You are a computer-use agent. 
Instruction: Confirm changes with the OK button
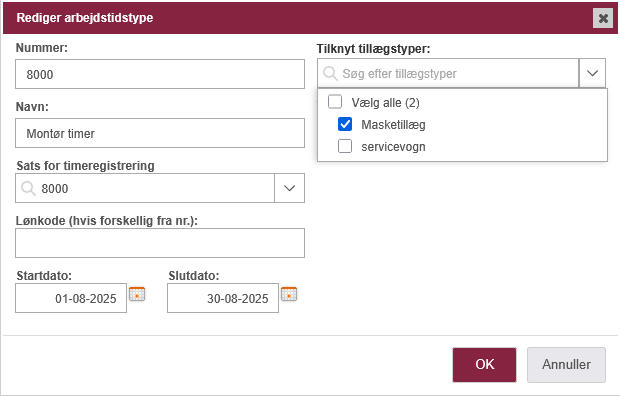[484, 365]
